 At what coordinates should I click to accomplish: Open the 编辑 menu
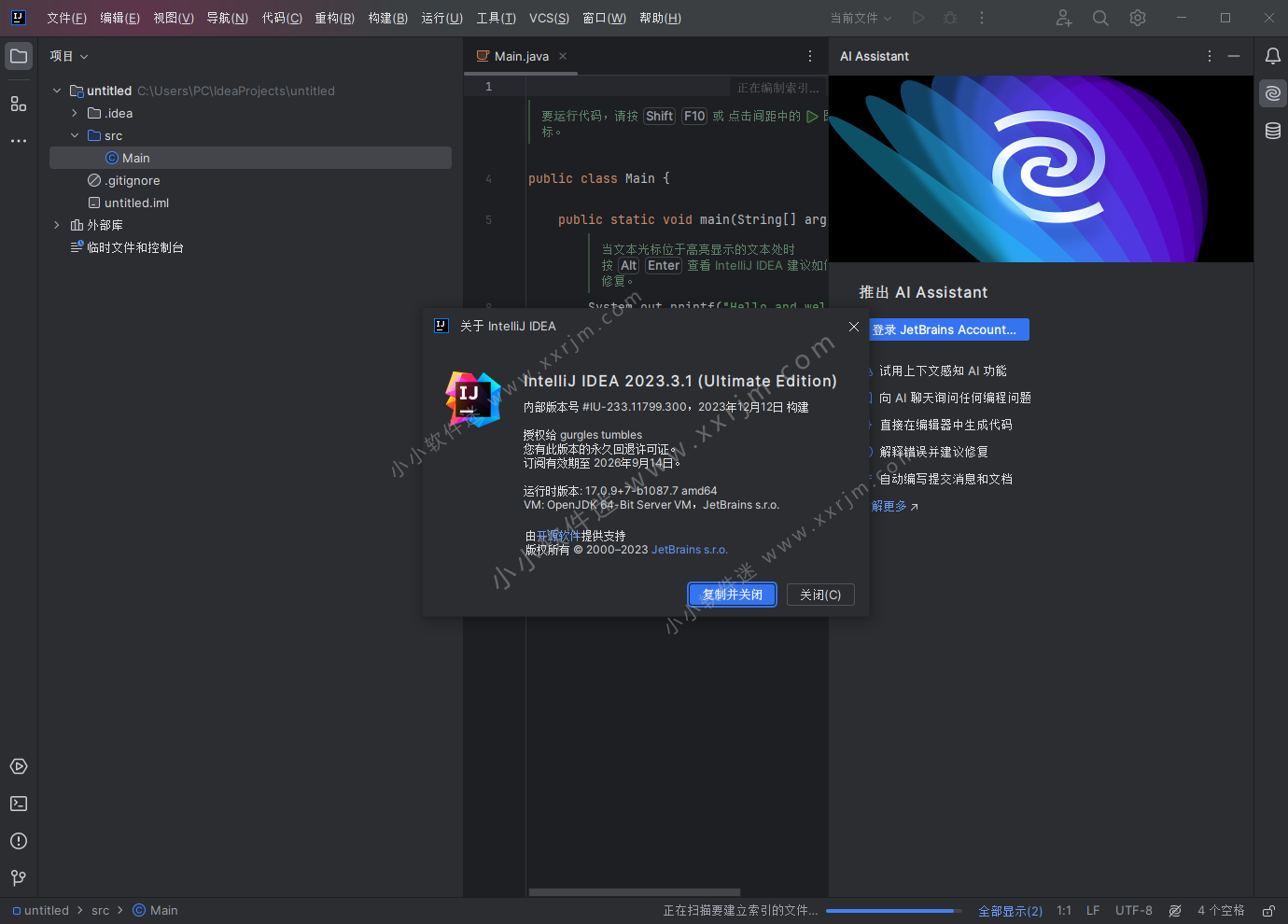click(120, 18)
